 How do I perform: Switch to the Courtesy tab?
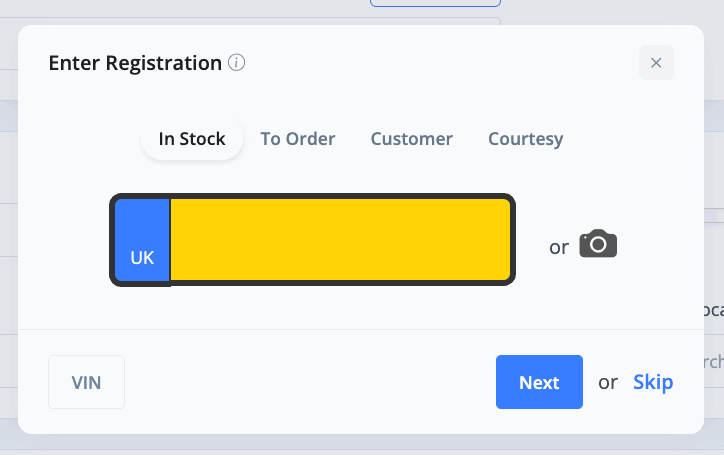pos(525,139)
